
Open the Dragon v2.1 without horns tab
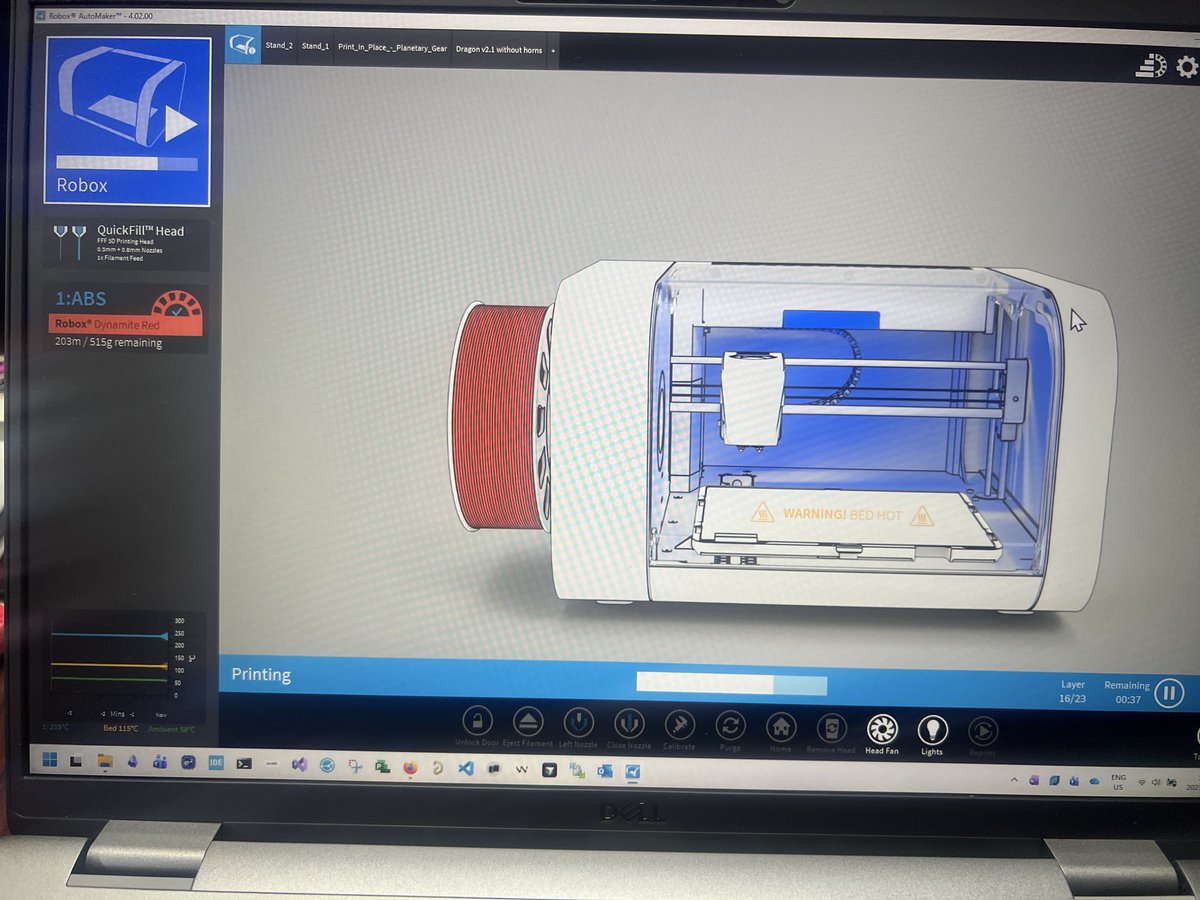click(499, 48)
